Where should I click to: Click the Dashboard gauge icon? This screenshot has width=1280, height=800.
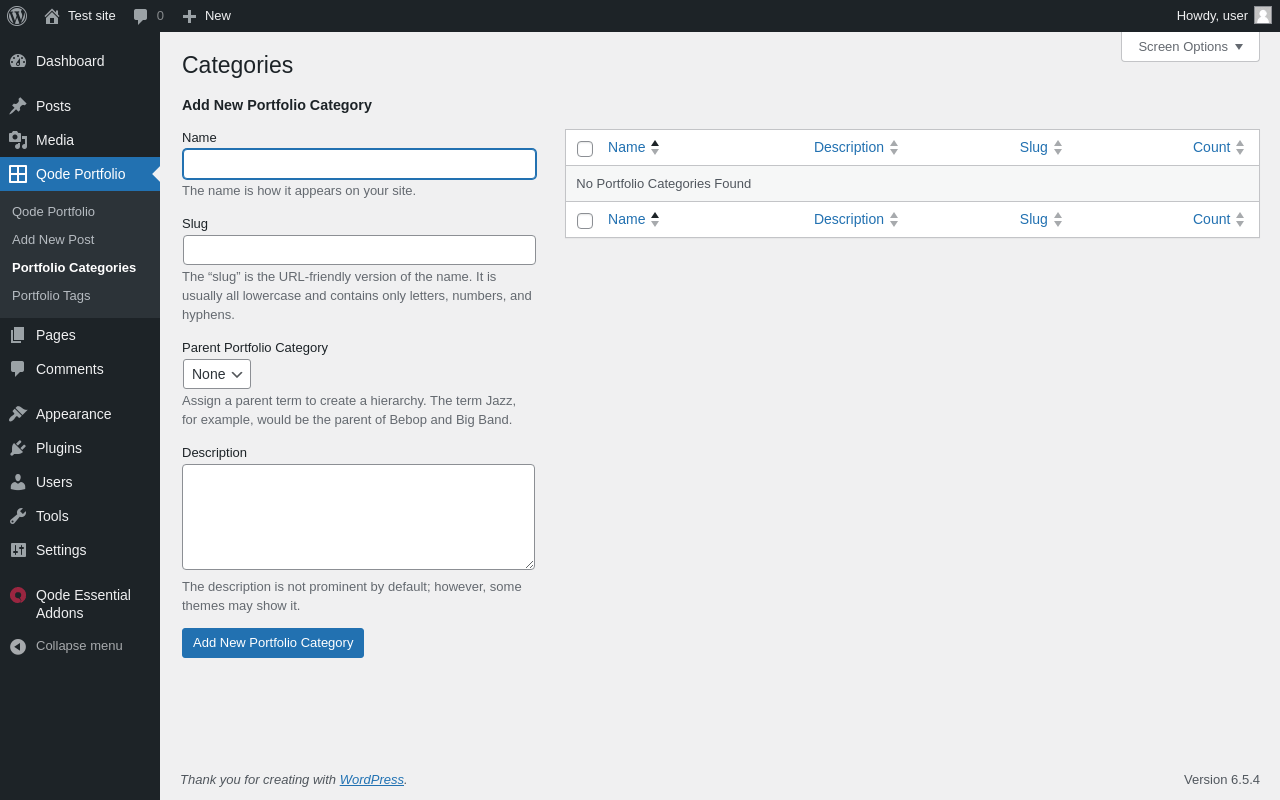[18, 61]
